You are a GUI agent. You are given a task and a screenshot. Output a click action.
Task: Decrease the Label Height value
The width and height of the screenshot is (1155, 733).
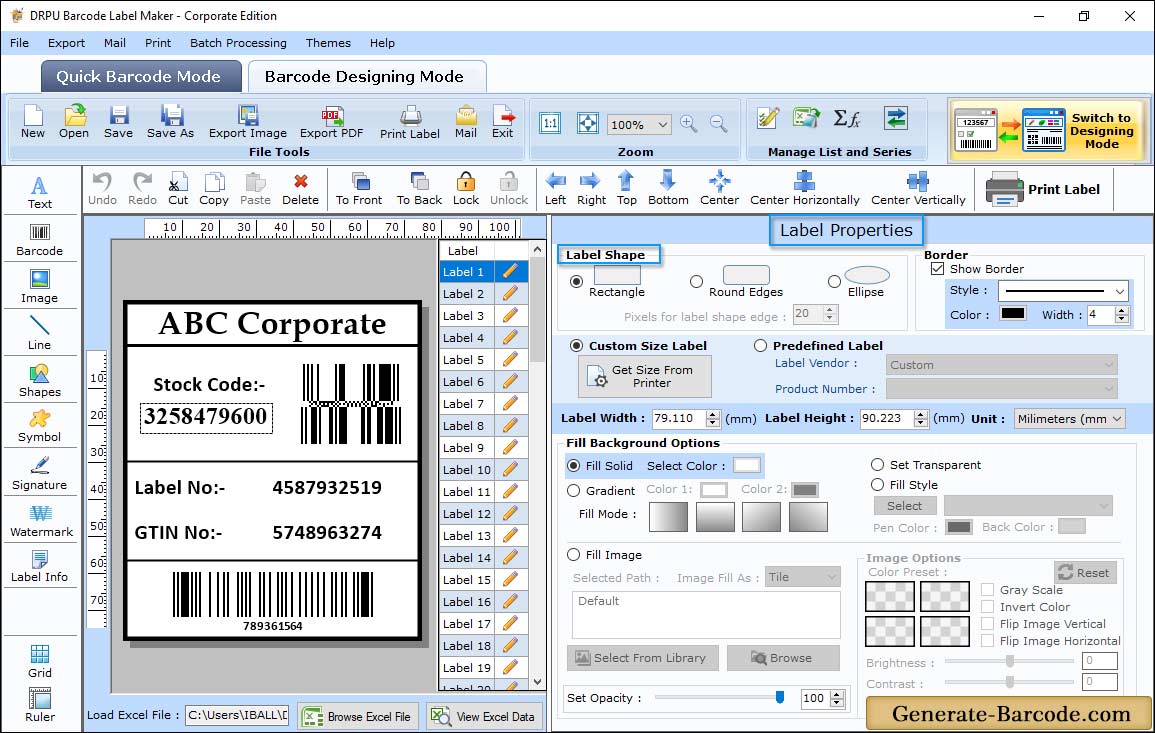(x=921, y=423)
